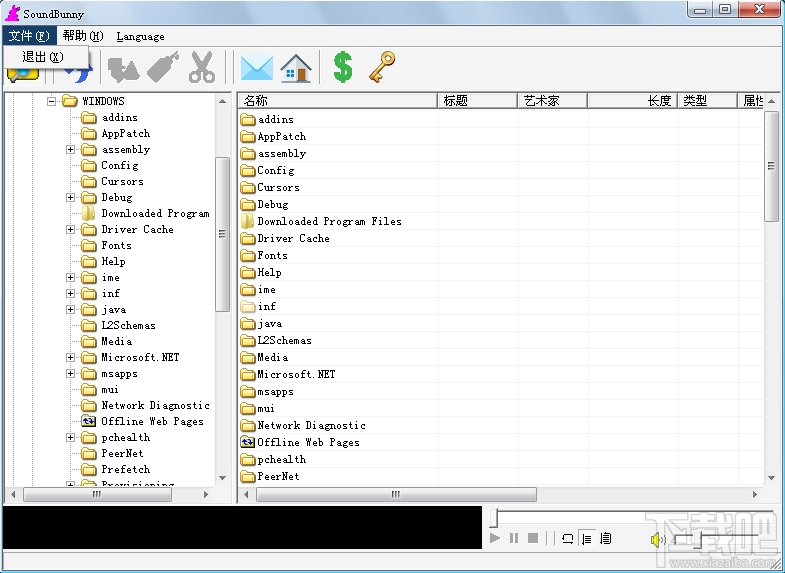The width and height of the screenshot is (785, 573).
Task: Click the tree panel scroll-up arrow
Action: pos(223,102)
